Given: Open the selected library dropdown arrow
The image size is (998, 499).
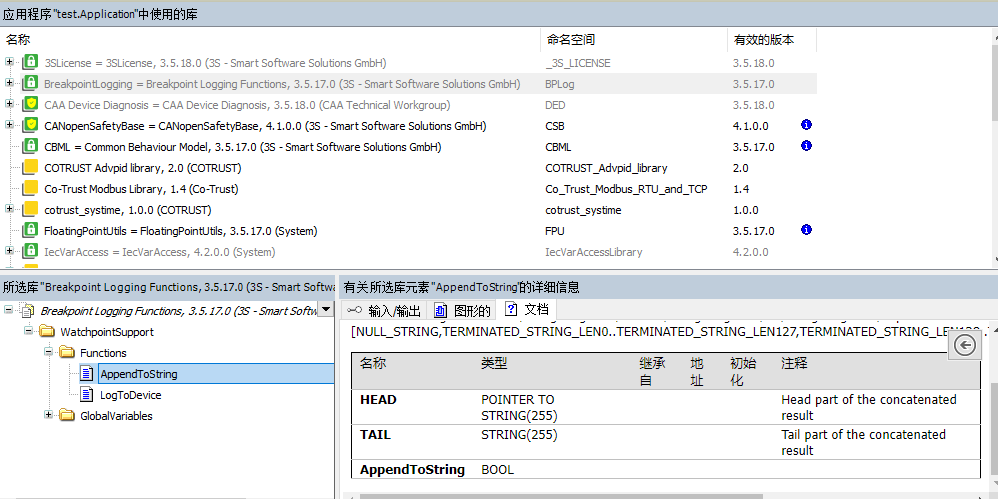Looking at the screenshot, I should (x=325, y=309).
